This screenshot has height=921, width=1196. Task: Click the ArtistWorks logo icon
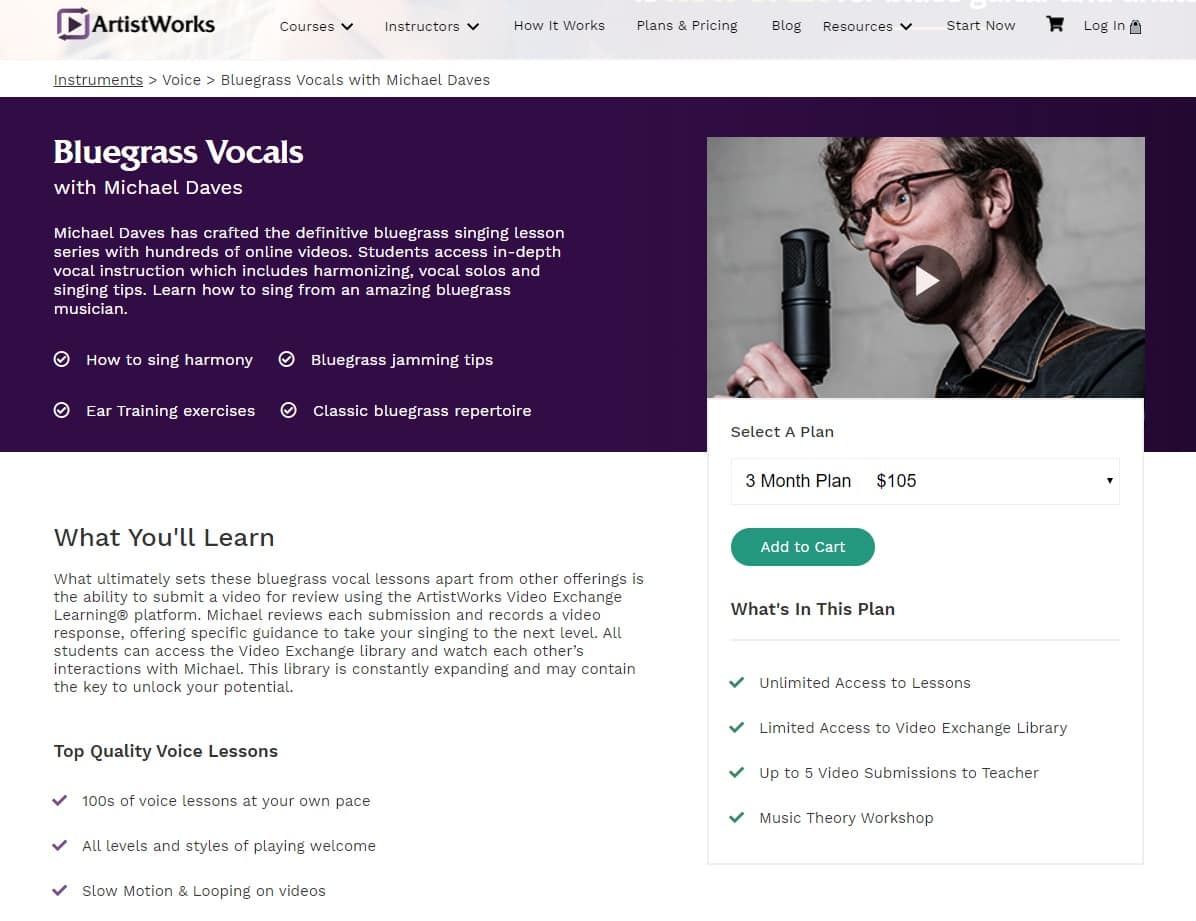pyautogui.click(x=72, y=23)
